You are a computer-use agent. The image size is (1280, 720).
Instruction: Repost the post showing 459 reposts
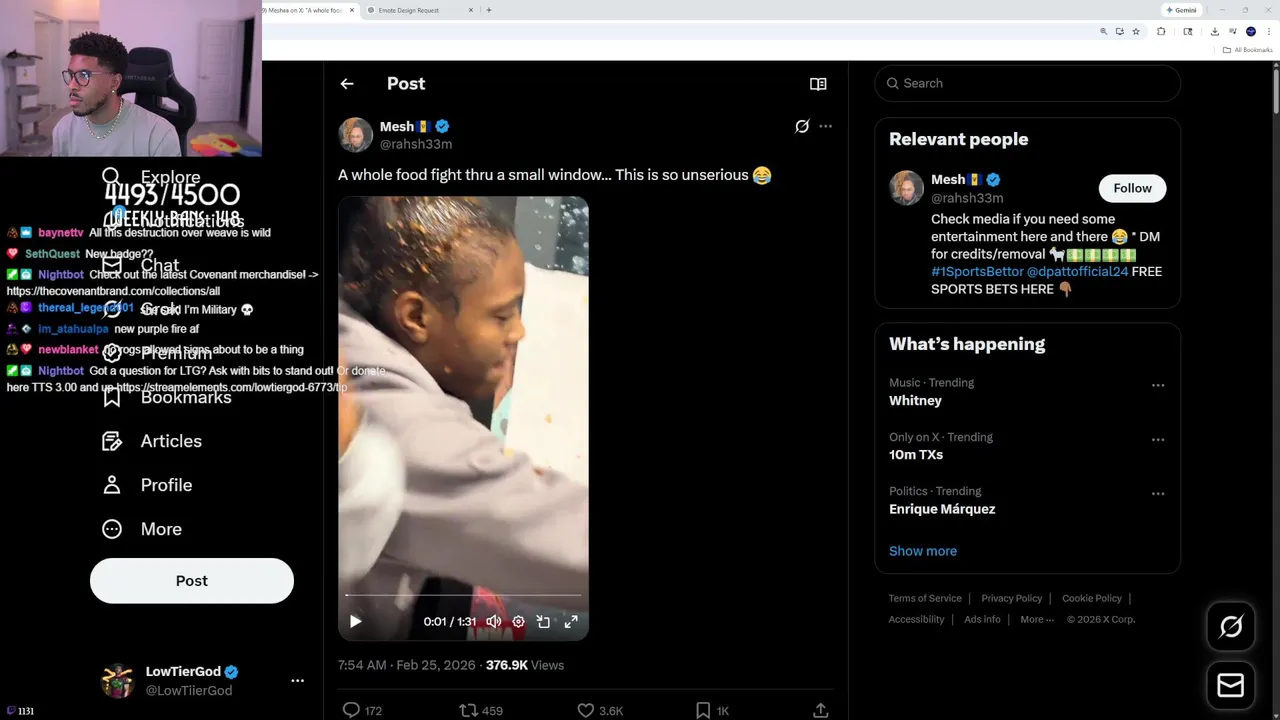(x=468, y=710)
